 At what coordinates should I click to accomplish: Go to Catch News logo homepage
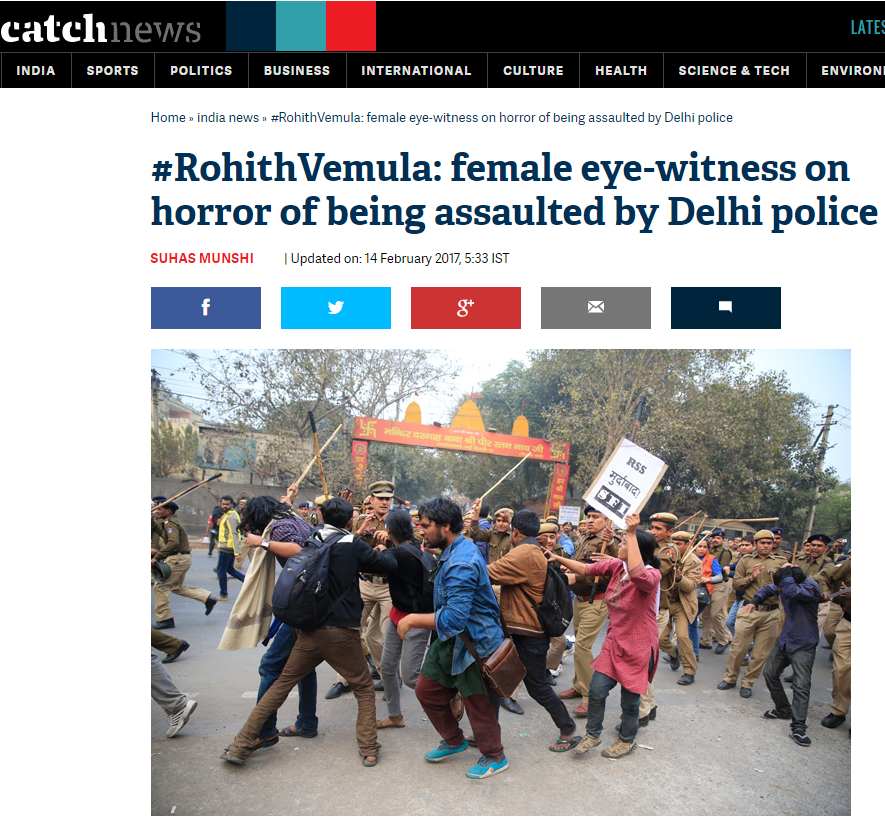(100, 28)
